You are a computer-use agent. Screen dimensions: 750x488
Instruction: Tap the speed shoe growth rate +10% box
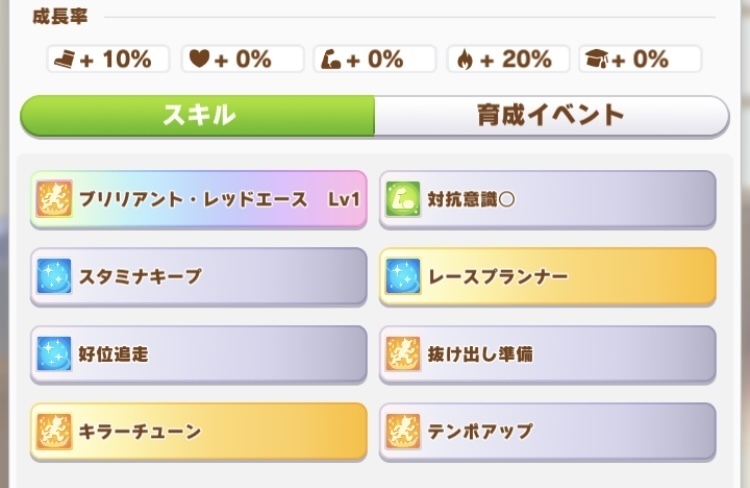[x=108, y=59]
